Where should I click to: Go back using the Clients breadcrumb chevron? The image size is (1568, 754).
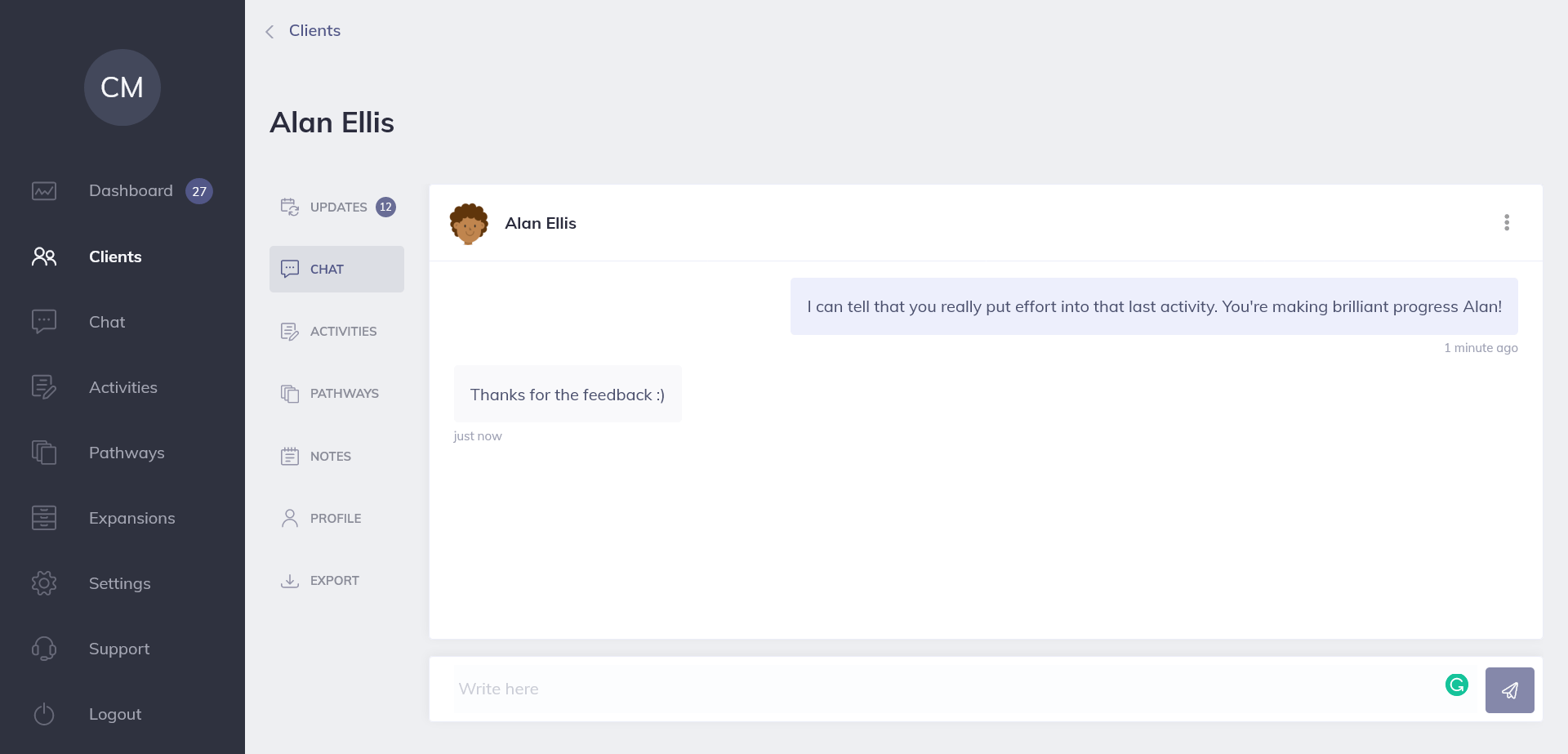click(269, 31)
